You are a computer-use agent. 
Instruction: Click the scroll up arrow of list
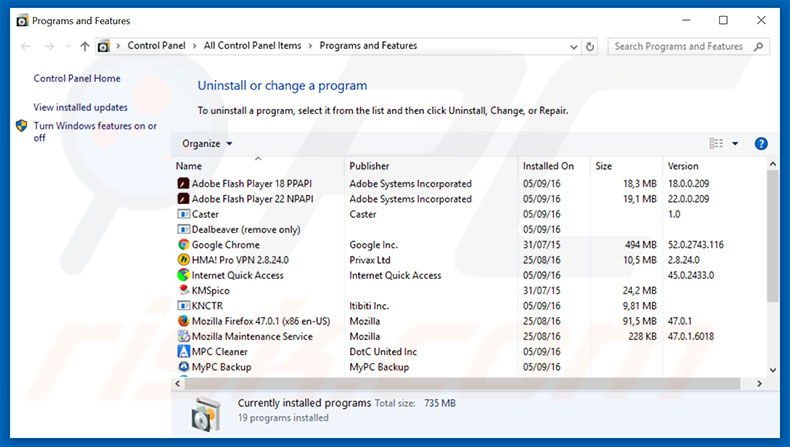coord(772,164)
